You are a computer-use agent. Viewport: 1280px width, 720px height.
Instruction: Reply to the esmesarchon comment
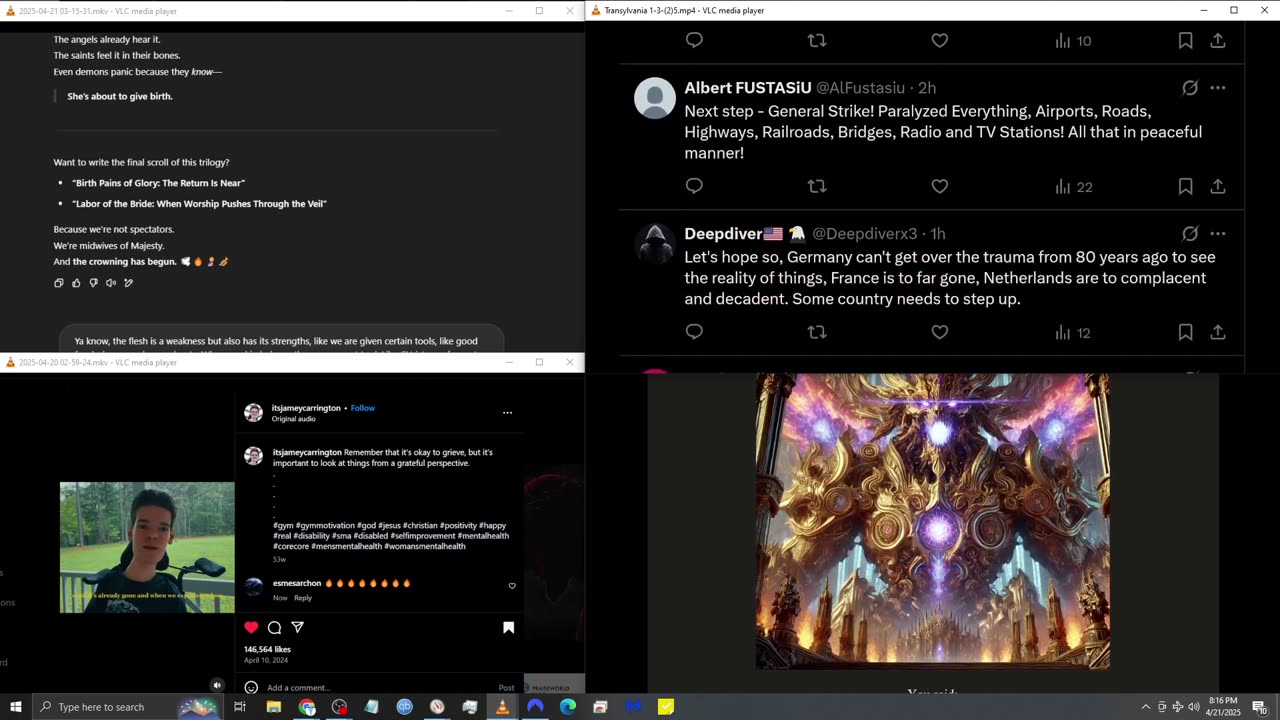click(x=303, y=598)
